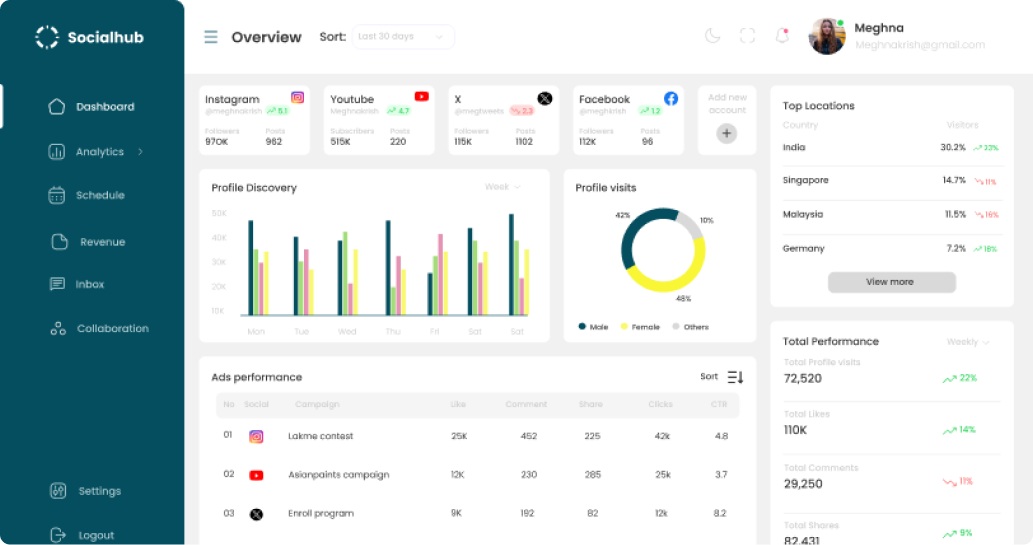Open the Weekly dropdown in Total Performance
Viewport: 1033px width, 545px height.
[968, 342]
